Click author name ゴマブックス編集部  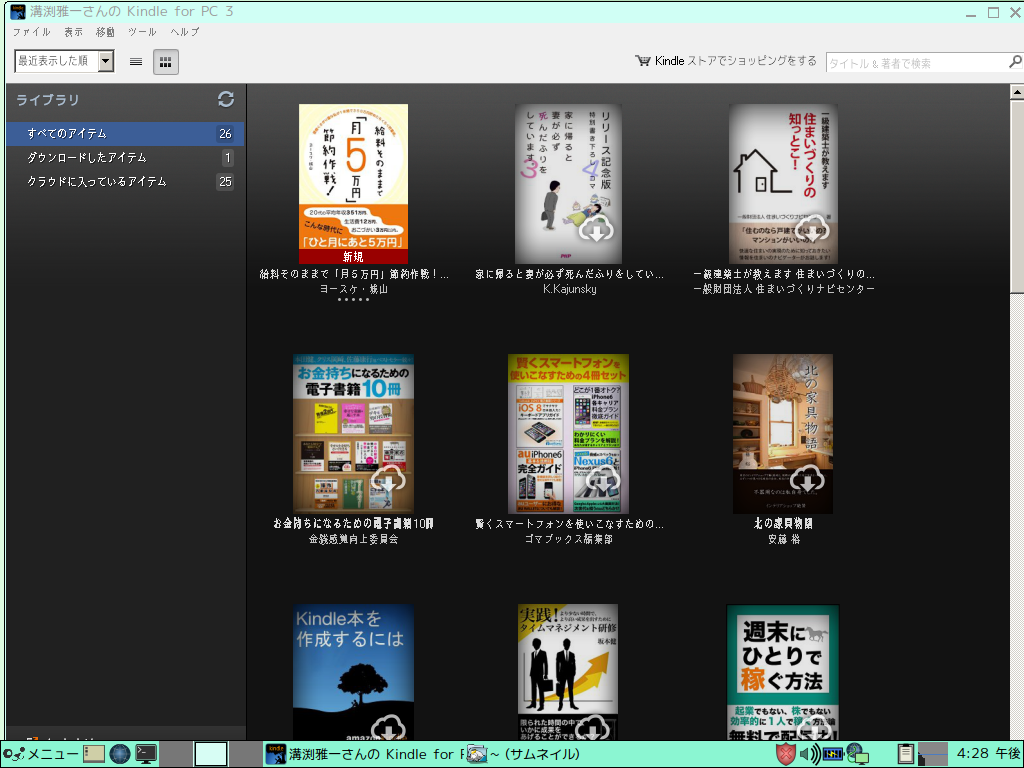point(569,539)
